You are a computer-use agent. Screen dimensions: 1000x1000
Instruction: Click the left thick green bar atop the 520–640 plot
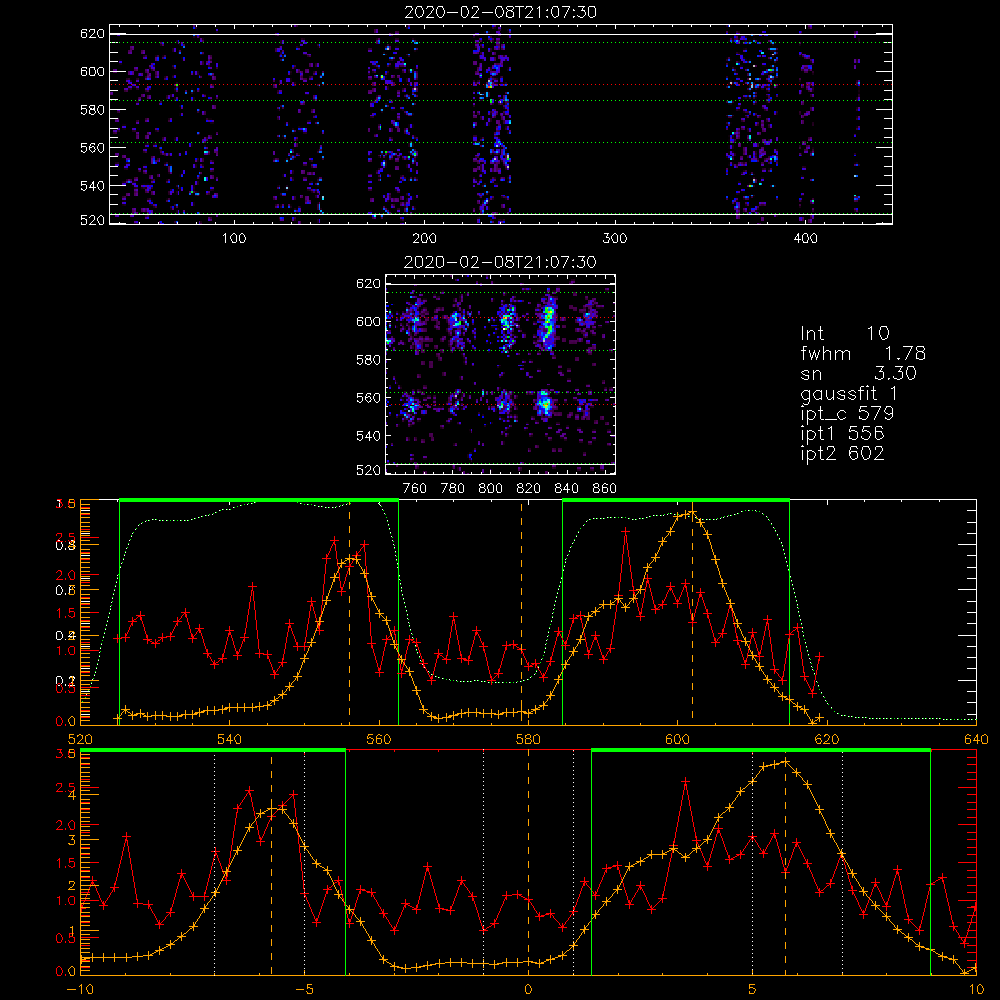point(259,501)
